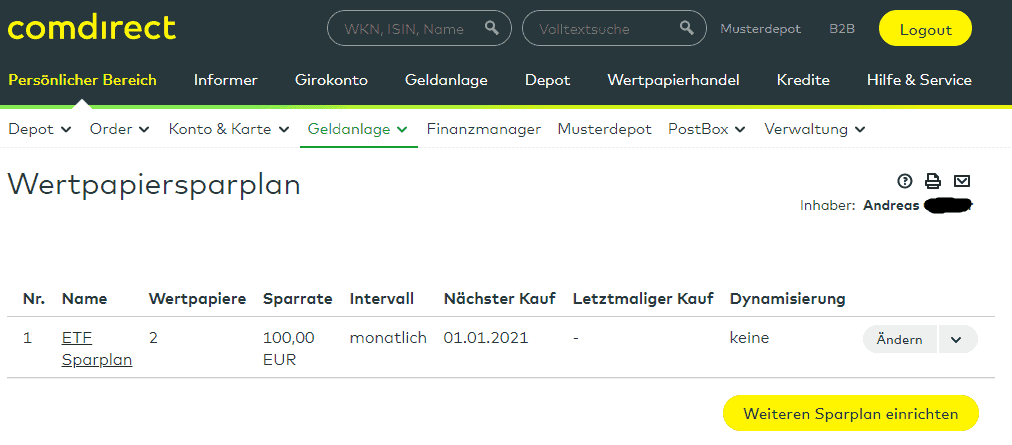Expand the arrow next to Ändern
1012x445 pixels.
pyautogui.click(x=958, y=340)
